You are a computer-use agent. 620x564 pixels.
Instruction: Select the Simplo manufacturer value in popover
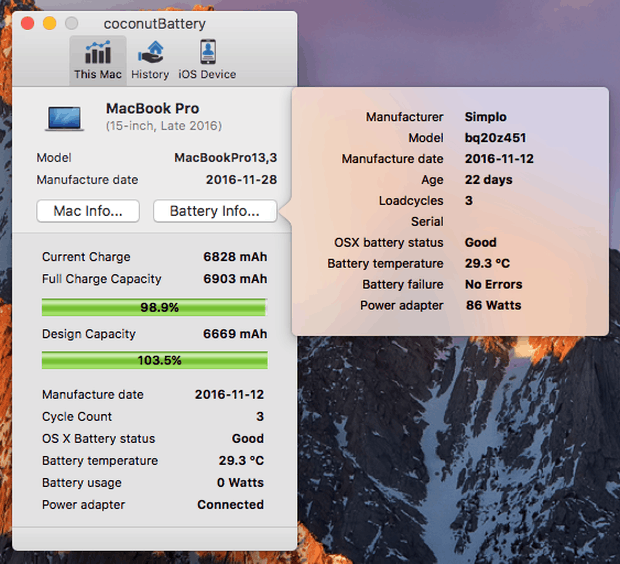coord(486,117)
